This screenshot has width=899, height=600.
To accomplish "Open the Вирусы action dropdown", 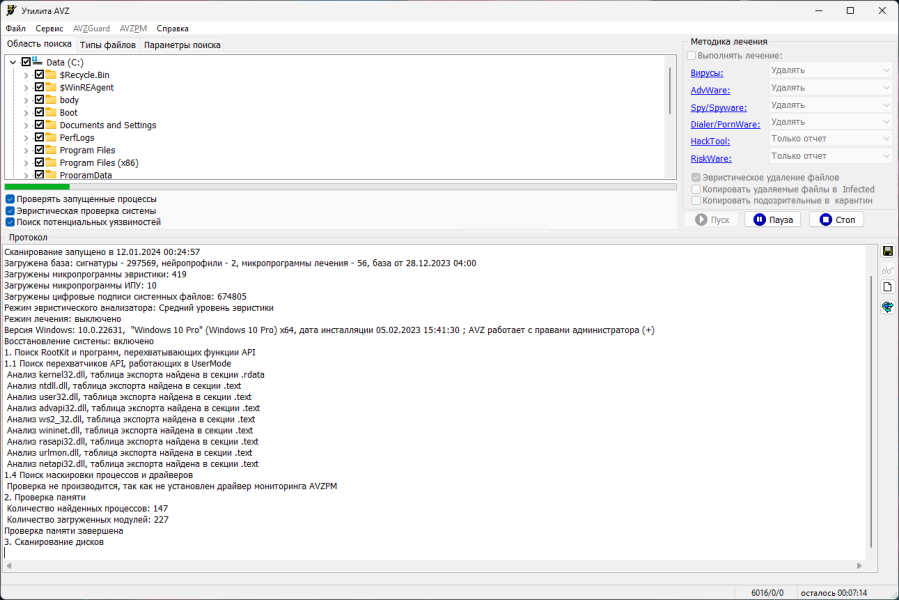I will pos(830,70).
